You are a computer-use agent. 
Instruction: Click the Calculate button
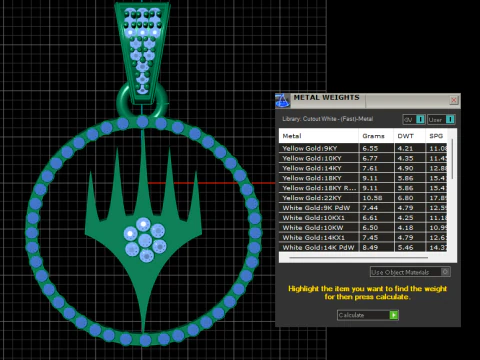coord(368,315)
